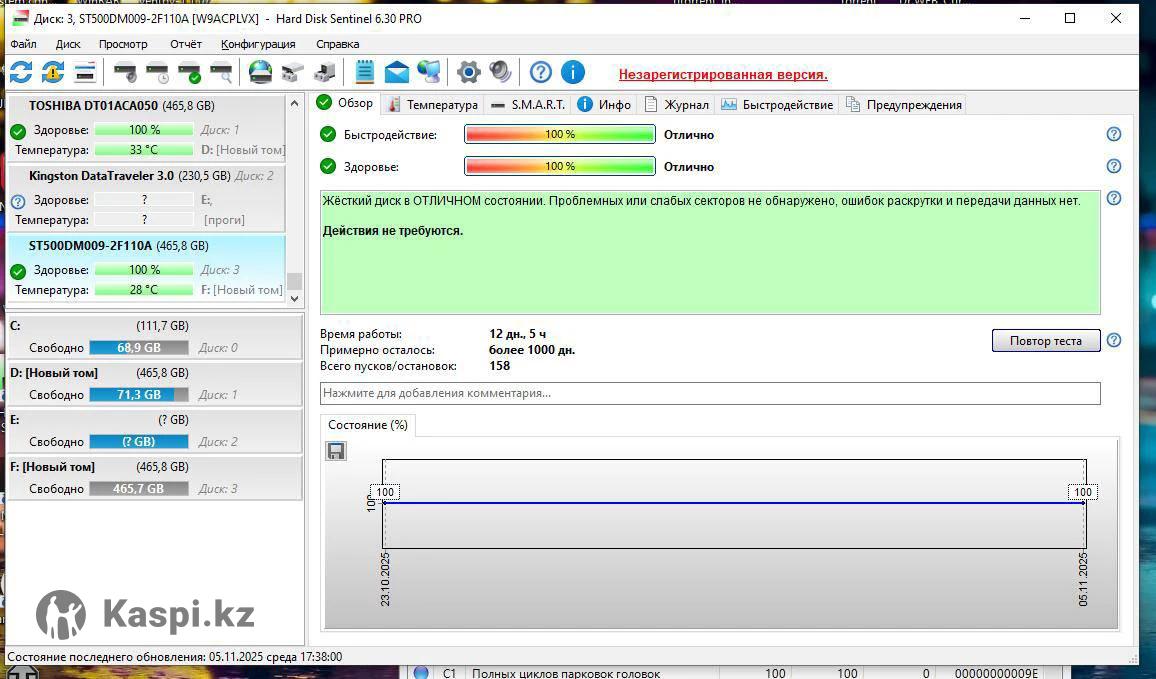Screen dimensions: 1156x679
Task: Click the disk with clock toolbar icon
Action: tap(157, 72)
